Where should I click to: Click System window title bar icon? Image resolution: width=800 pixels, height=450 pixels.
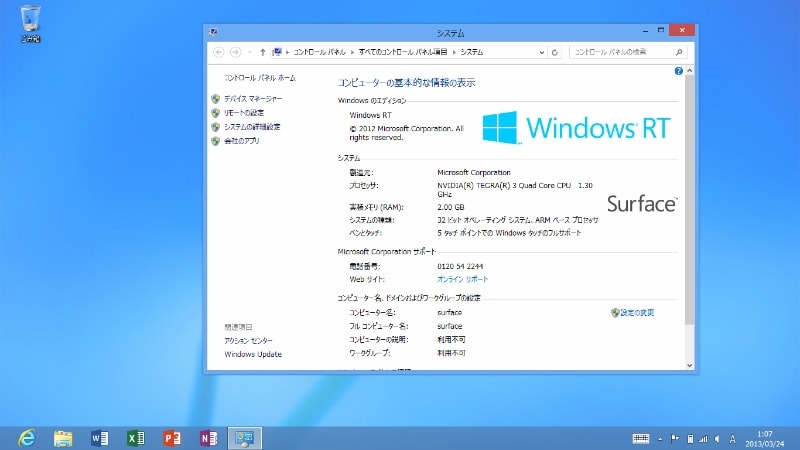pos(213,32)
